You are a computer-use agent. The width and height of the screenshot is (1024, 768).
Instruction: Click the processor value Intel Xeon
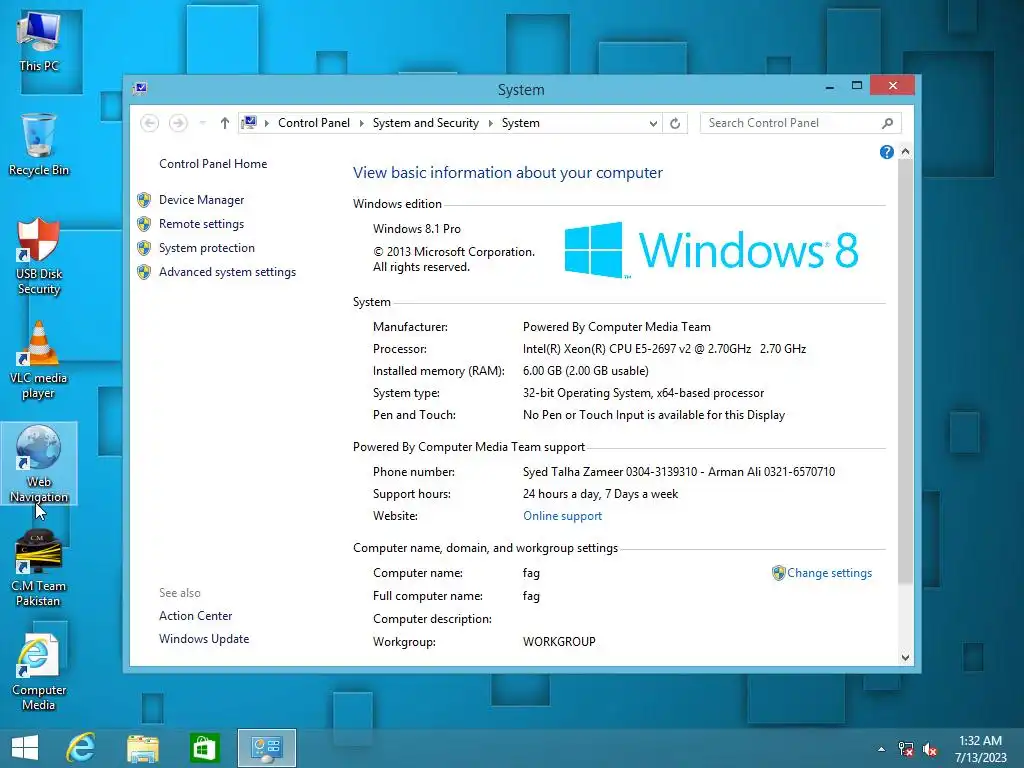[664, 349]
